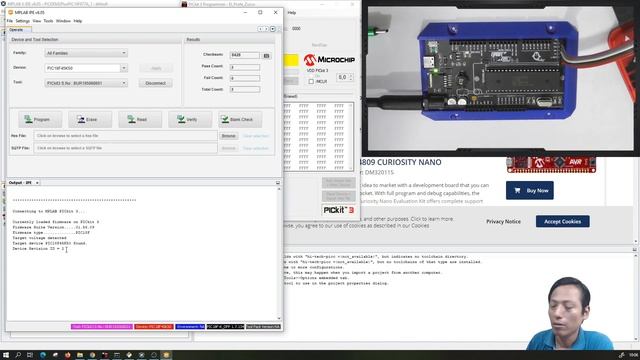This screenshot has height=360, width=640.
Task: Click the gray Tool Pack Version status label
Action: point(263,327)
